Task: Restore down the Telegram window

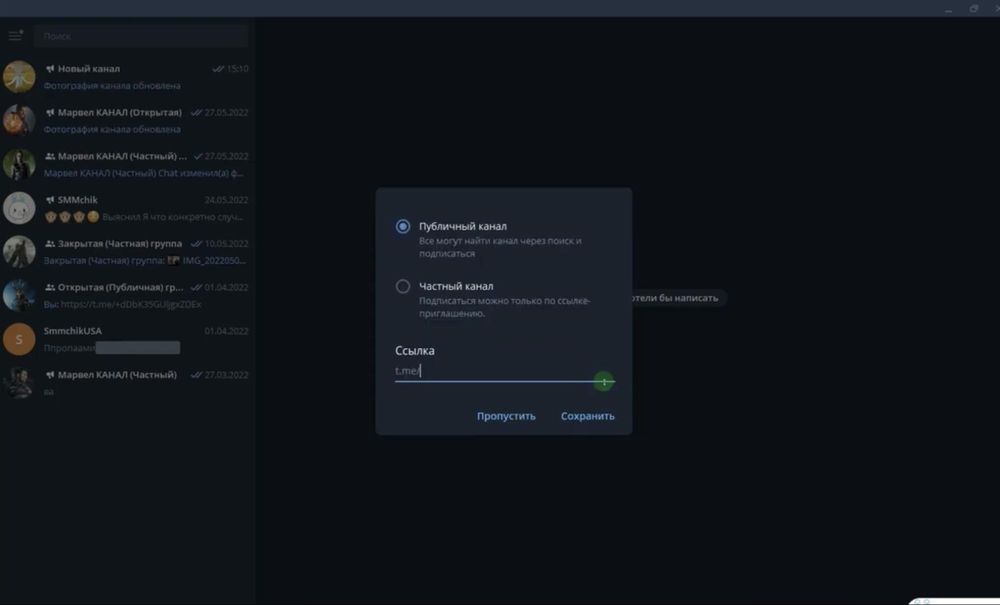Action: [973, 8]
